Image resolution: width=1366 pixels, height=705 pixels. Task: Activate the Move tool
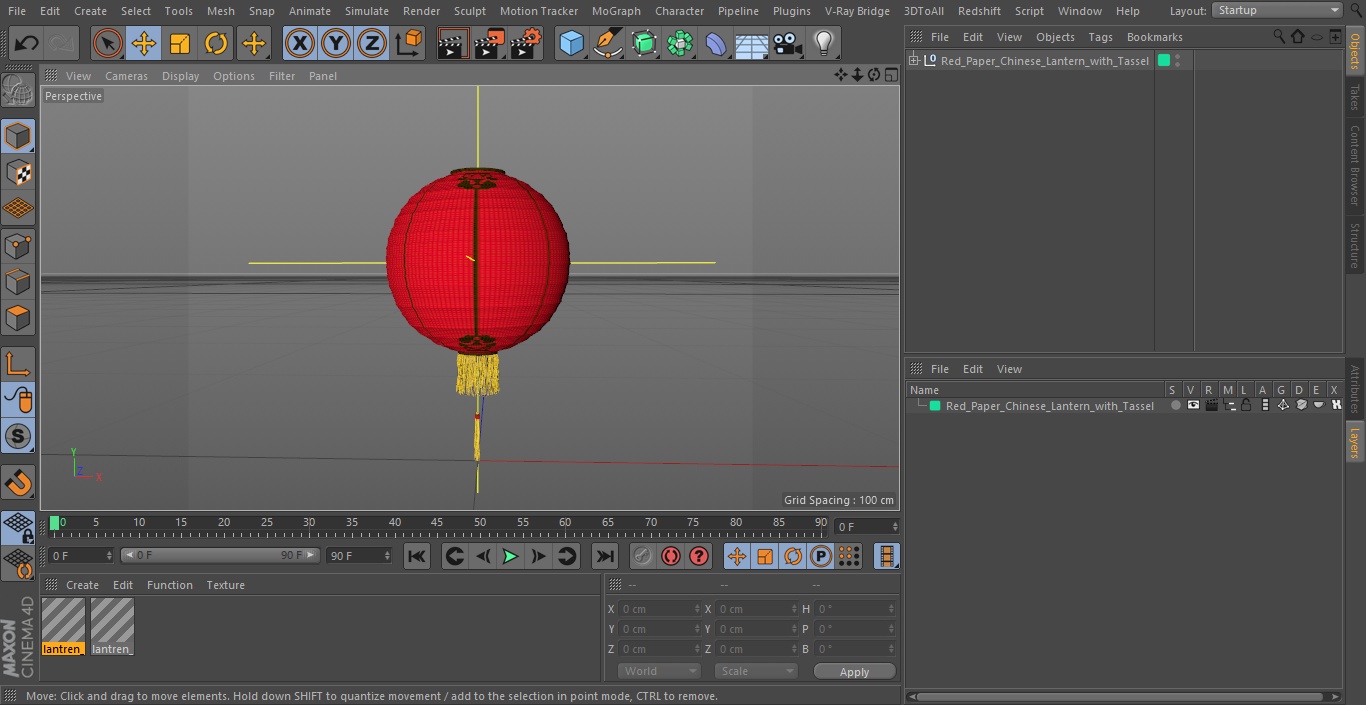(x=144, y=44)
